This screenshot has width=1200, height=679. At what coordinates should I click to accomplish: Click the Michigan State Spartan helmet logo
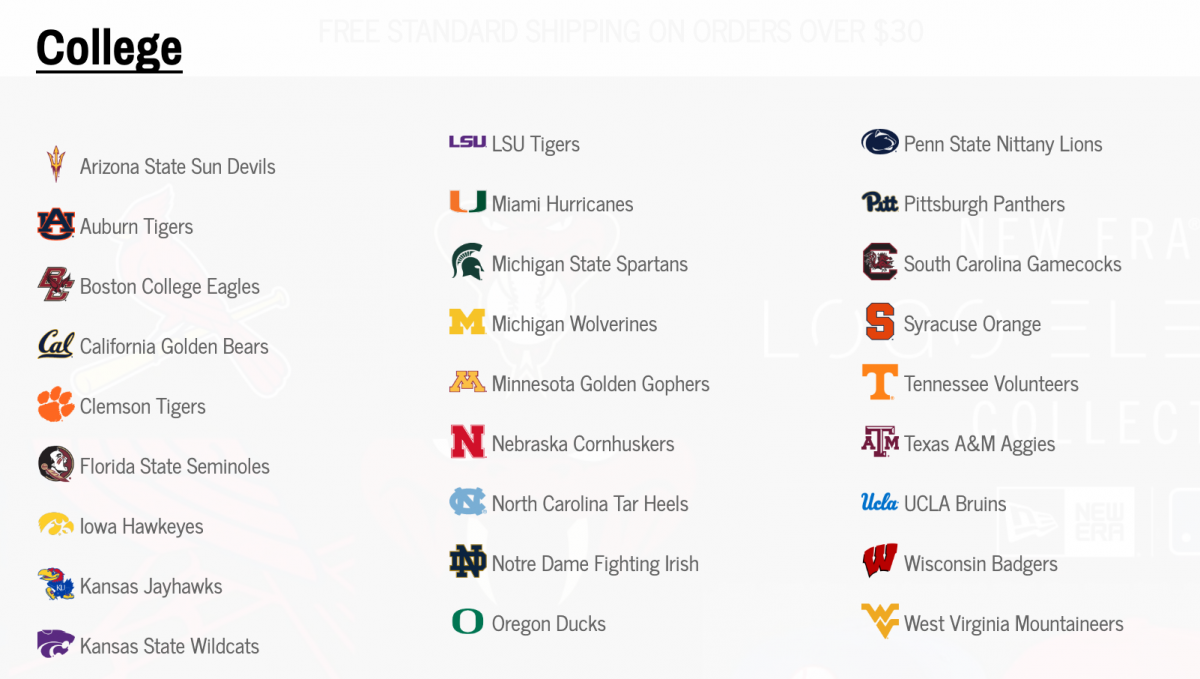pyautogui.click(x=467, y=262)
